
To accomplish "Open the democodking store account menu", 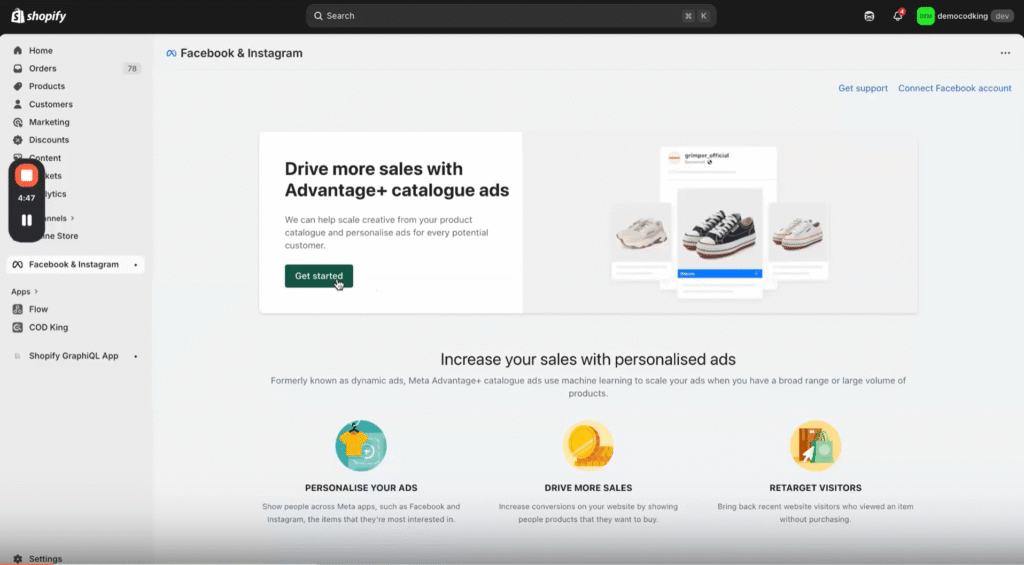I will [964, 16].
